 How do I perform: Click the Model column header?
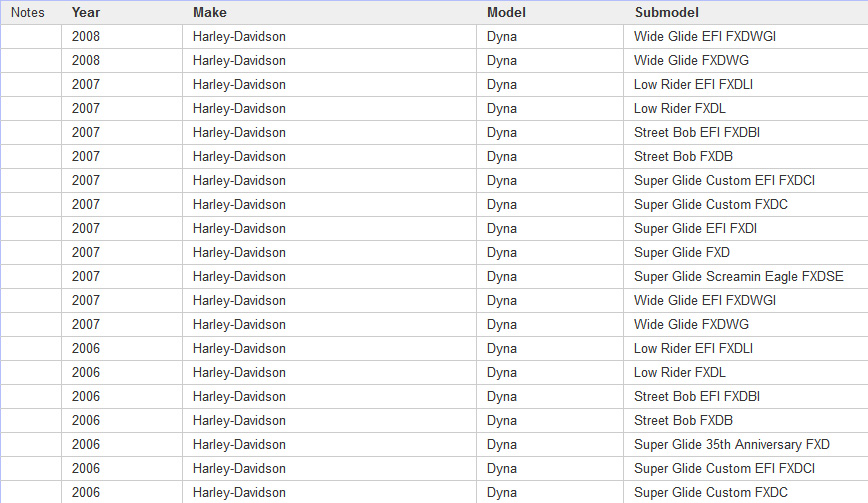tap(506, 12)
